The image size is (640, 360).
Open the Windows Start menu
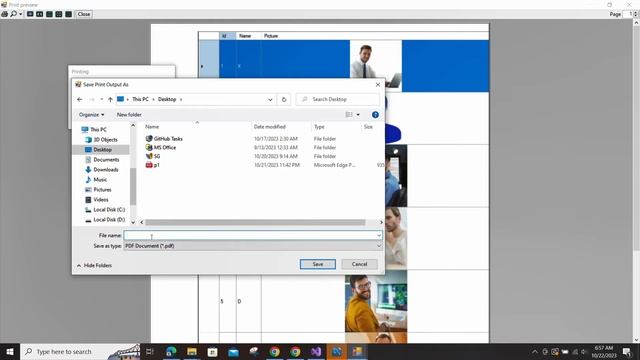point(10,351)
